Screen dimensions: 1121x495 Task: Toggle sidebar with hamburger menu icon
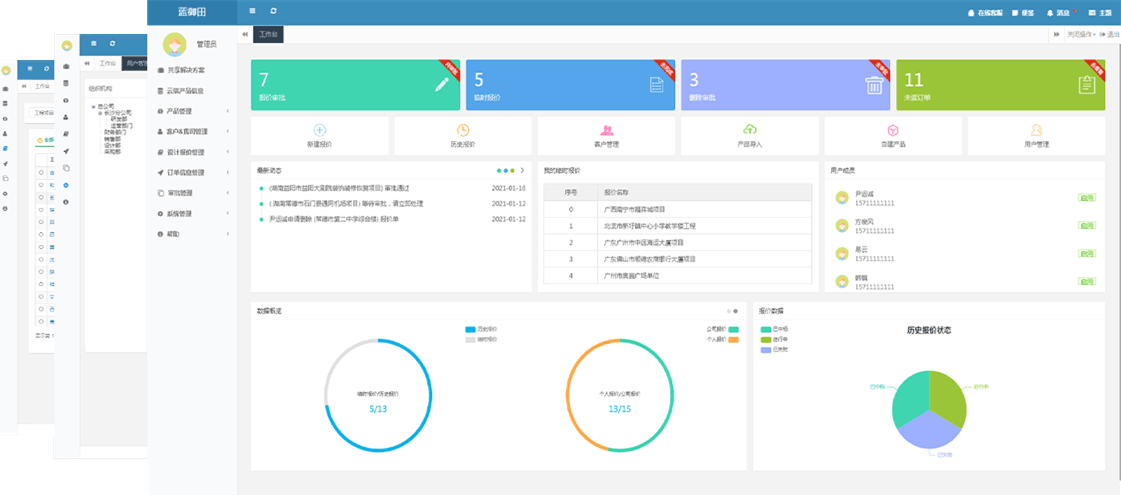pyautogui.click(x=252, y=11)
